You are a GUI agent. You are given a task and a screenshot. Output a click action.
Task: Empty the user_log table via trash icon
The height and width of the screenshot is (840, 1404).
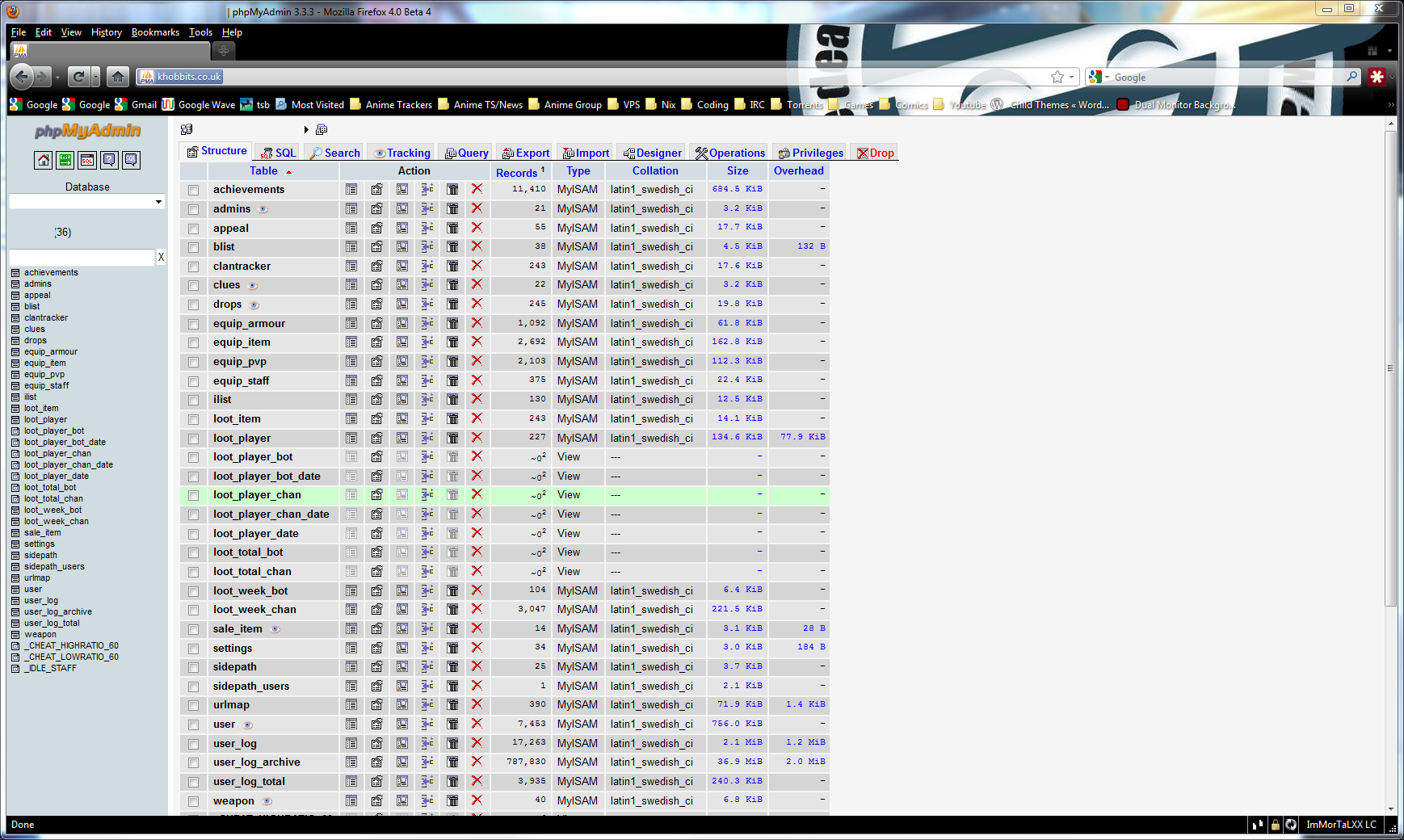(x=452, y=743)
